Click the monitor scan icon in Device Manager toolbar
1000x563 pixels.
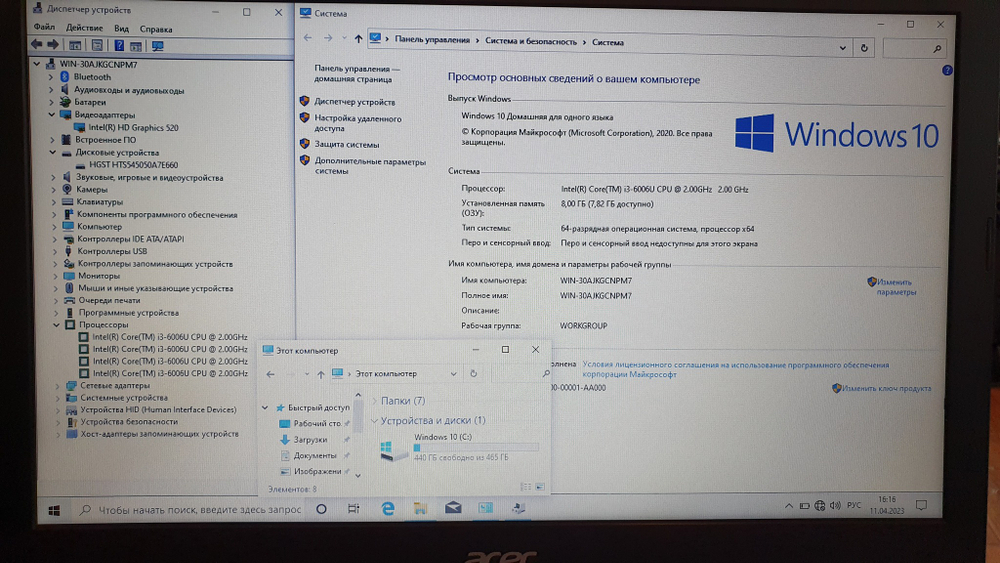[x=158, y=46]
